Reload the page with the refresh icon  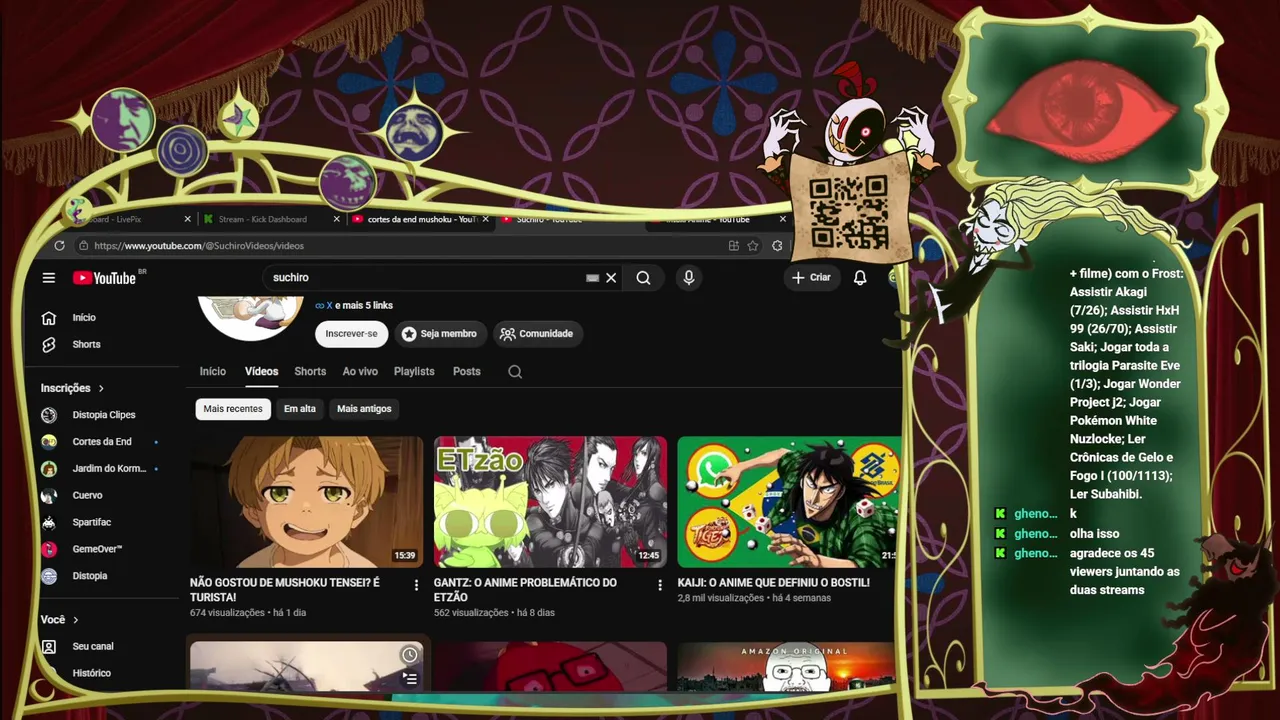[x=60, y=246]
